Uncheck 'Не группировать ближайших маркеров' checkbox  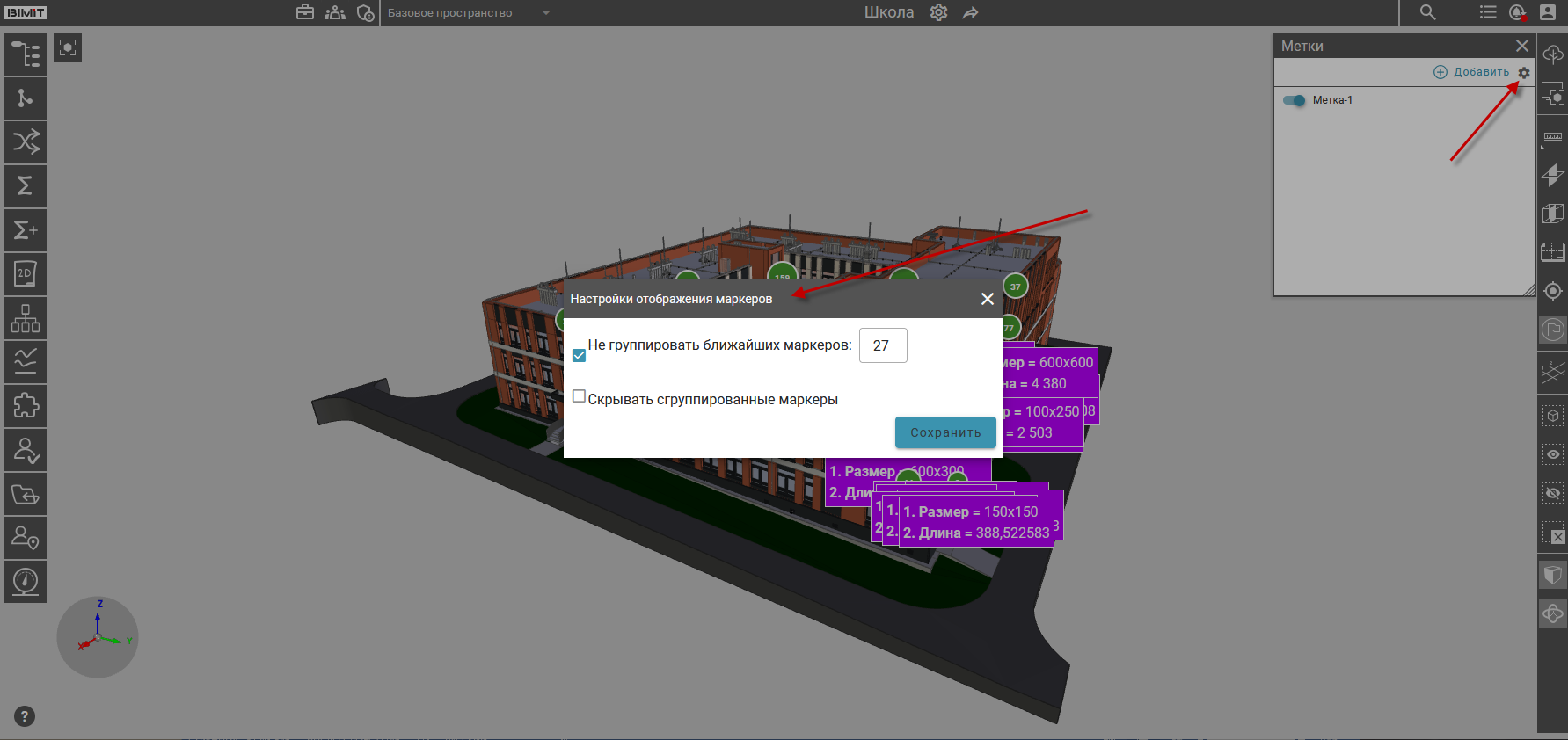click(x=579, y=355)
